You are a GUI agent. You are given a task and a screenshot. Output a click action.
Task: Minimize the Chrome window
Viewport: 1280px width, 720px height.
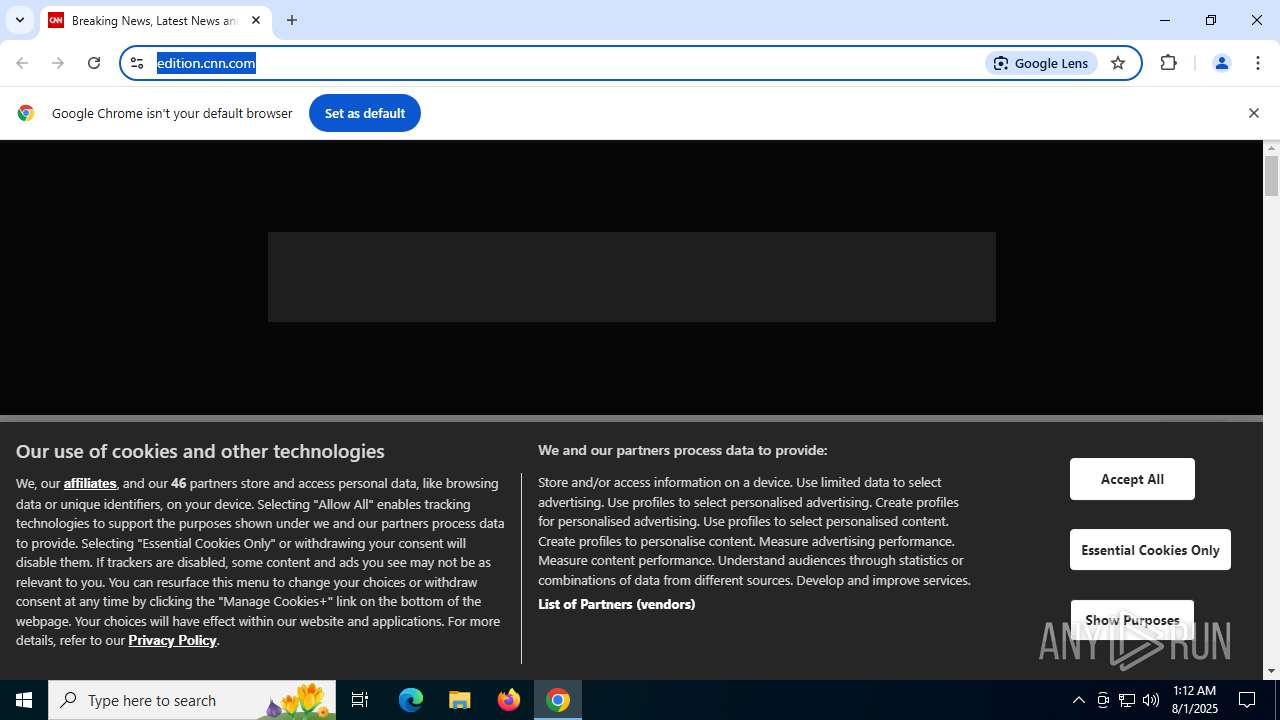pos(1165,20)
